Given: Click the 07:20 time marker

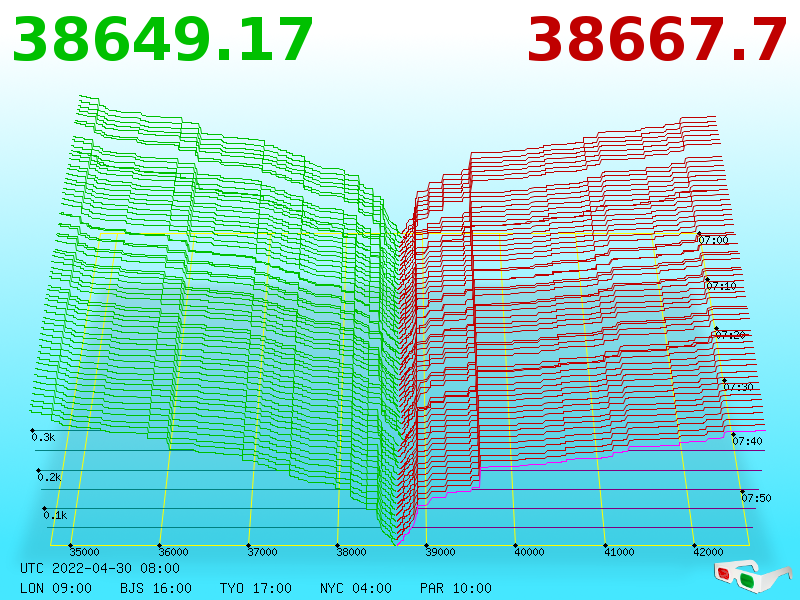Looking at the screenshot, I should tap(731, 335).
